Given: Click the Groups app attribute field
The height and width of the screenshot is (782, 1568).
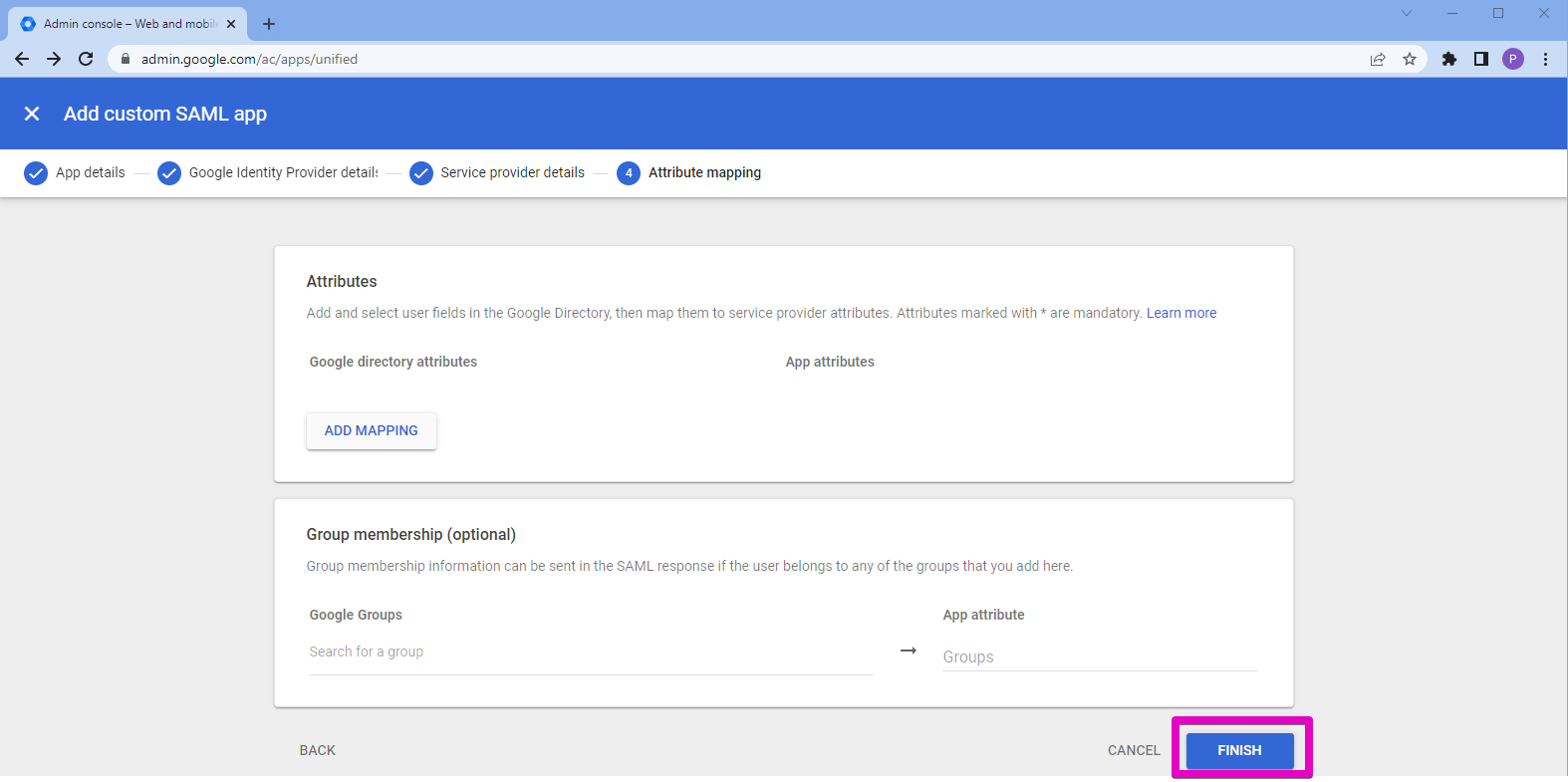Looking at the screenshot, I should [x=1100, y=656].
